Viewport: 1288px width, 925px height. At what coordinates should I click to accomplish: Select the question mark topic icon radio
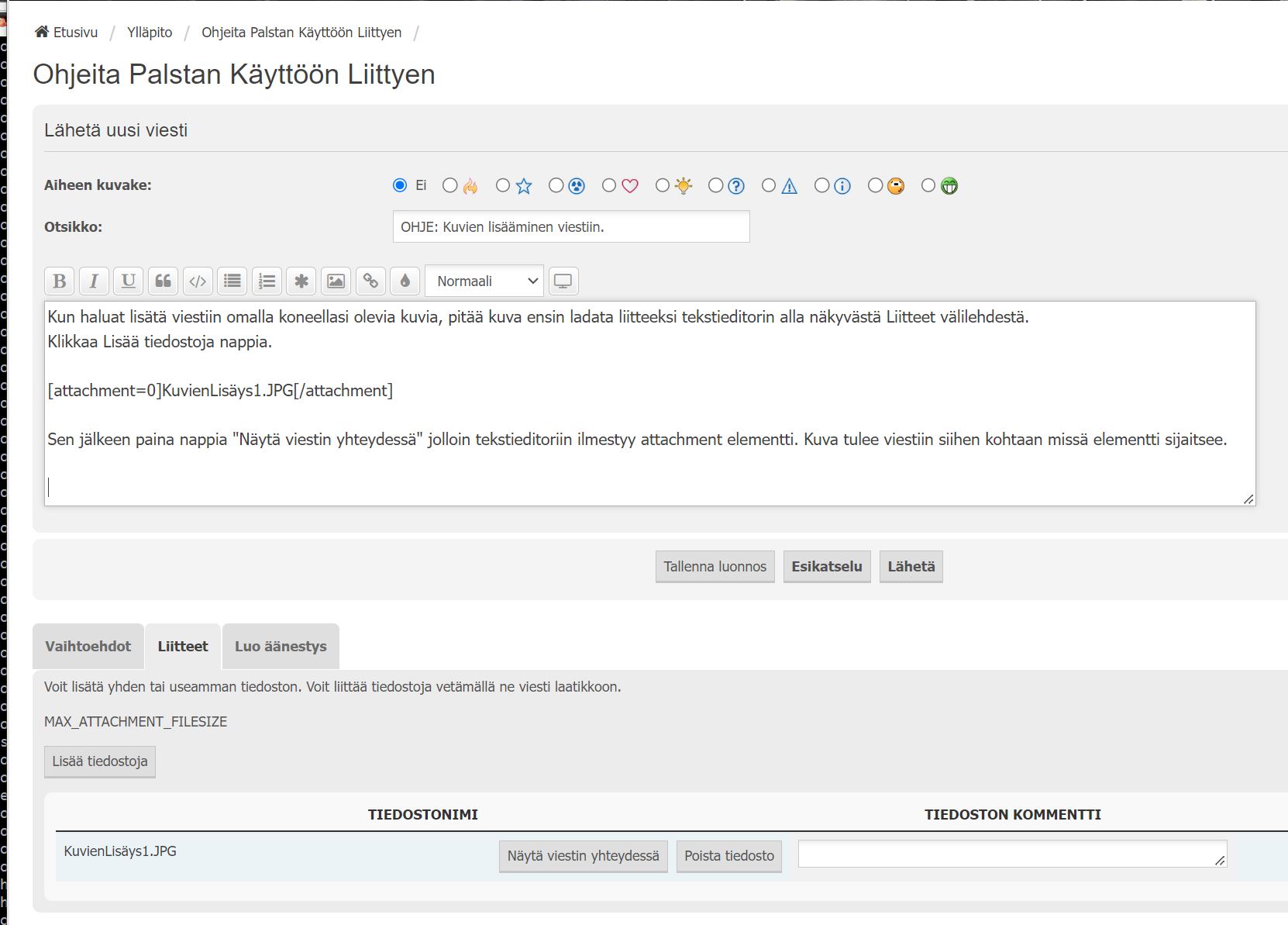[716, 185]
